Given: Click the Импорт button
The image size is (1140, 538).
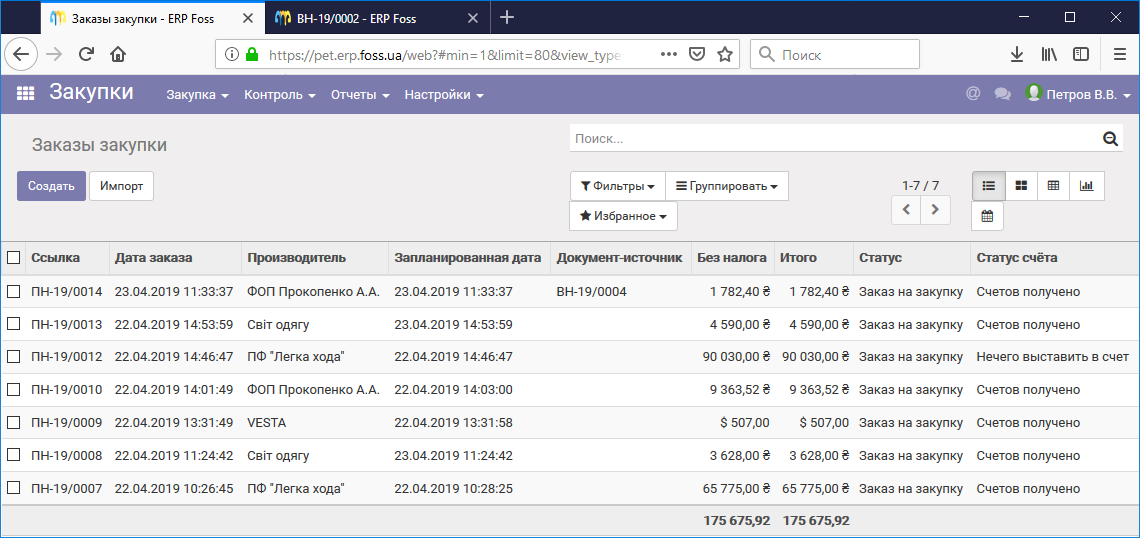Looking at the screenshot, I should click(x=121, y=186).
